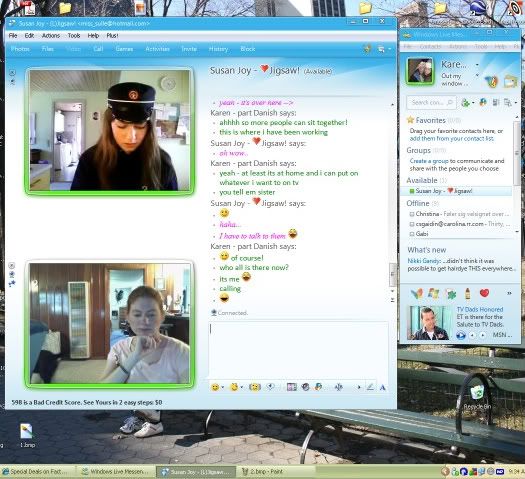Open the Games tab in conversation toolbar
The image size is (525, 479).
(124, 49)
